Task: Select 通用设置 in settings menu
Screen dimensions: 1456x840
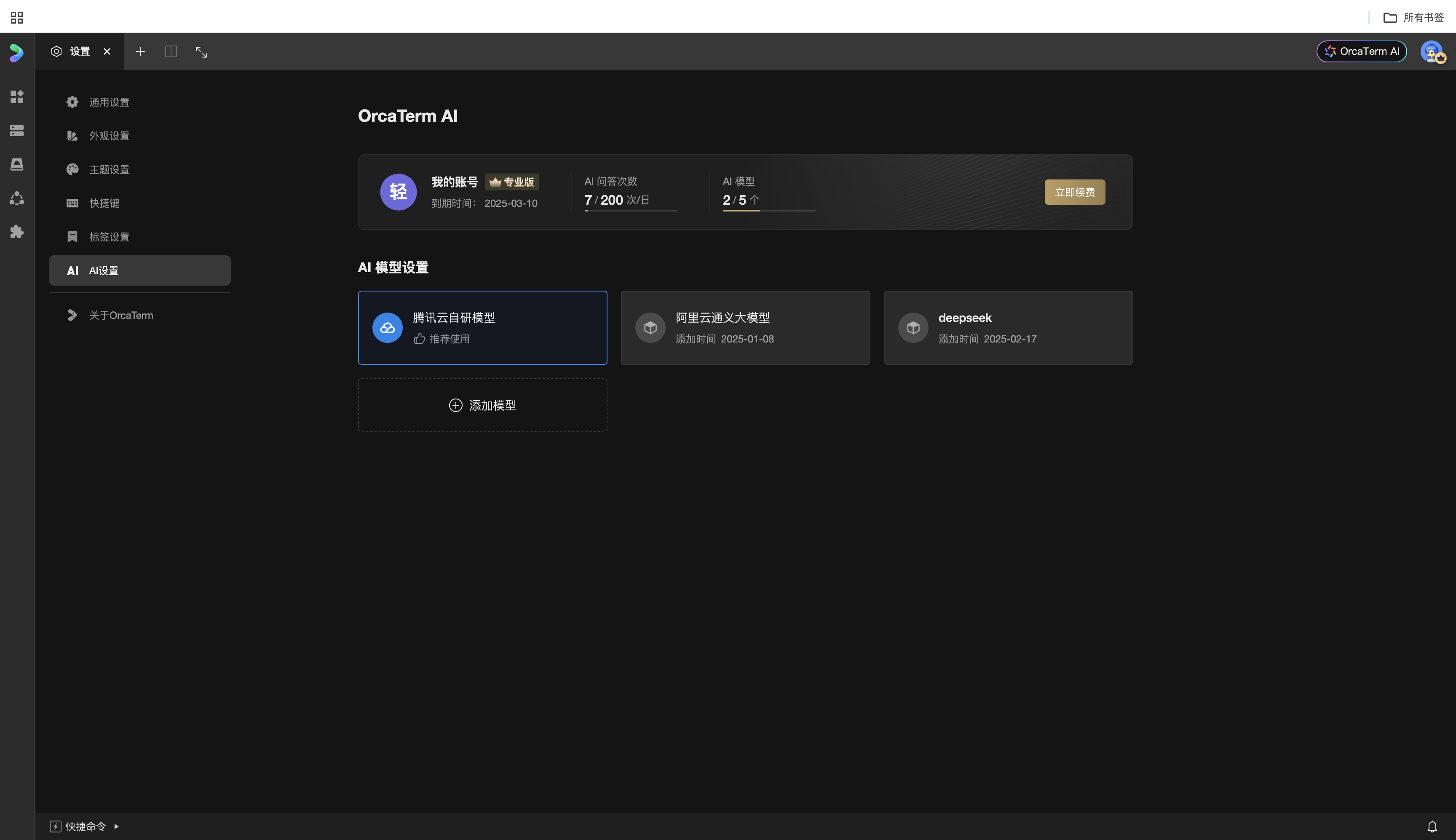Action: coord(139,102)
